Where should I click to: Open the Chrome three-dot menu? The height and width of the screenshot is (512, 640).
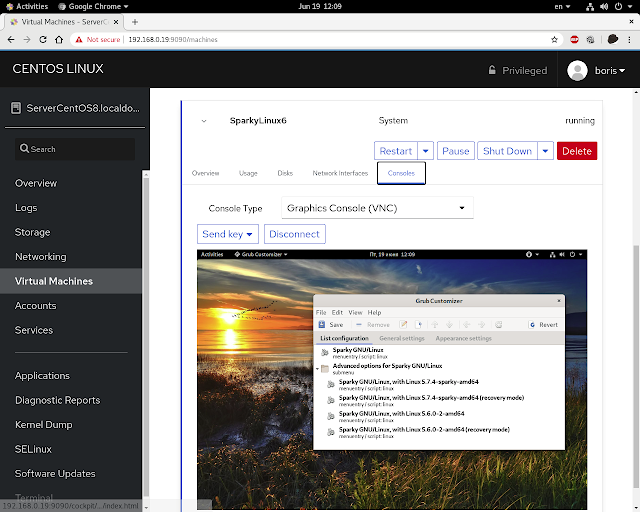629,40
